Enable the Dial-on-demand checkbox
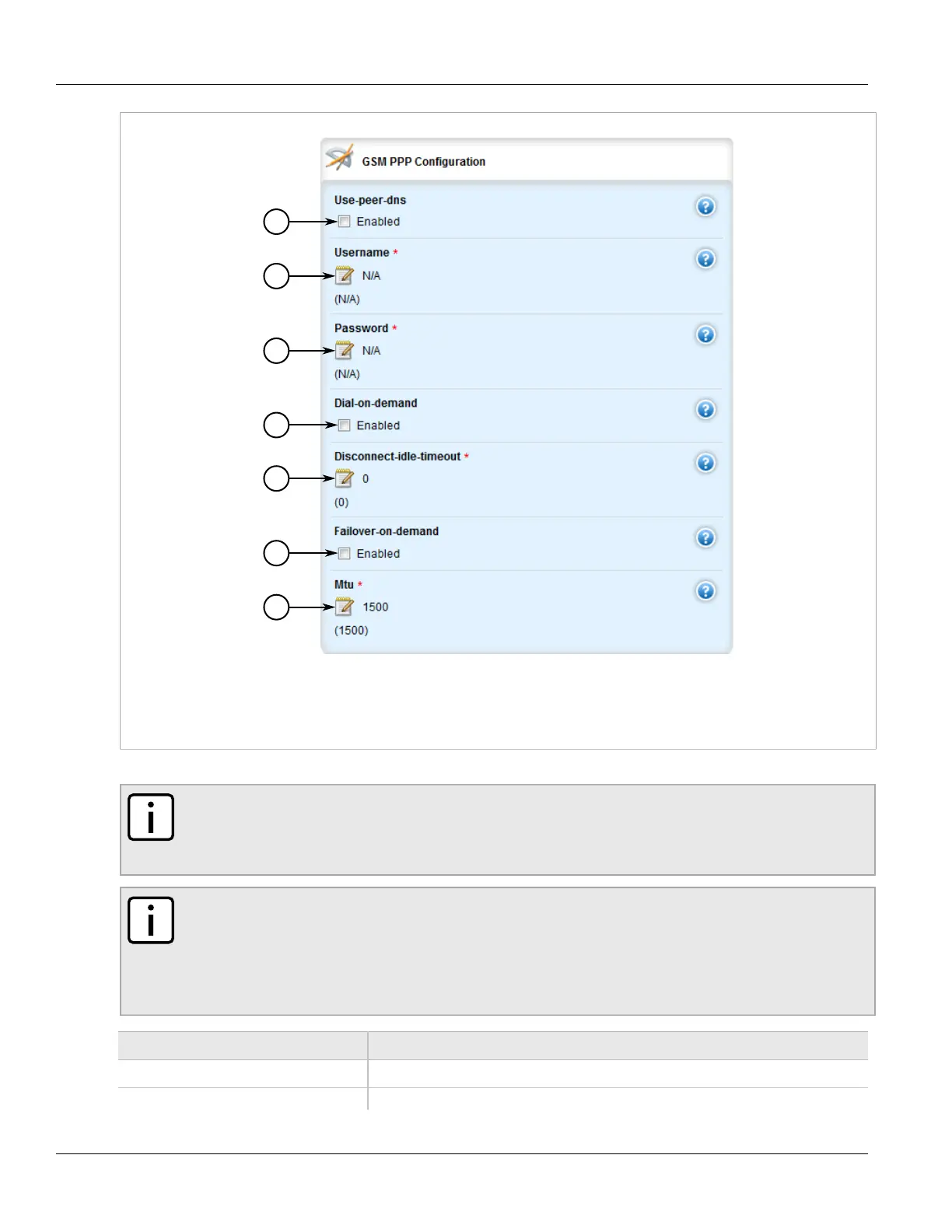 coord(345,425)
